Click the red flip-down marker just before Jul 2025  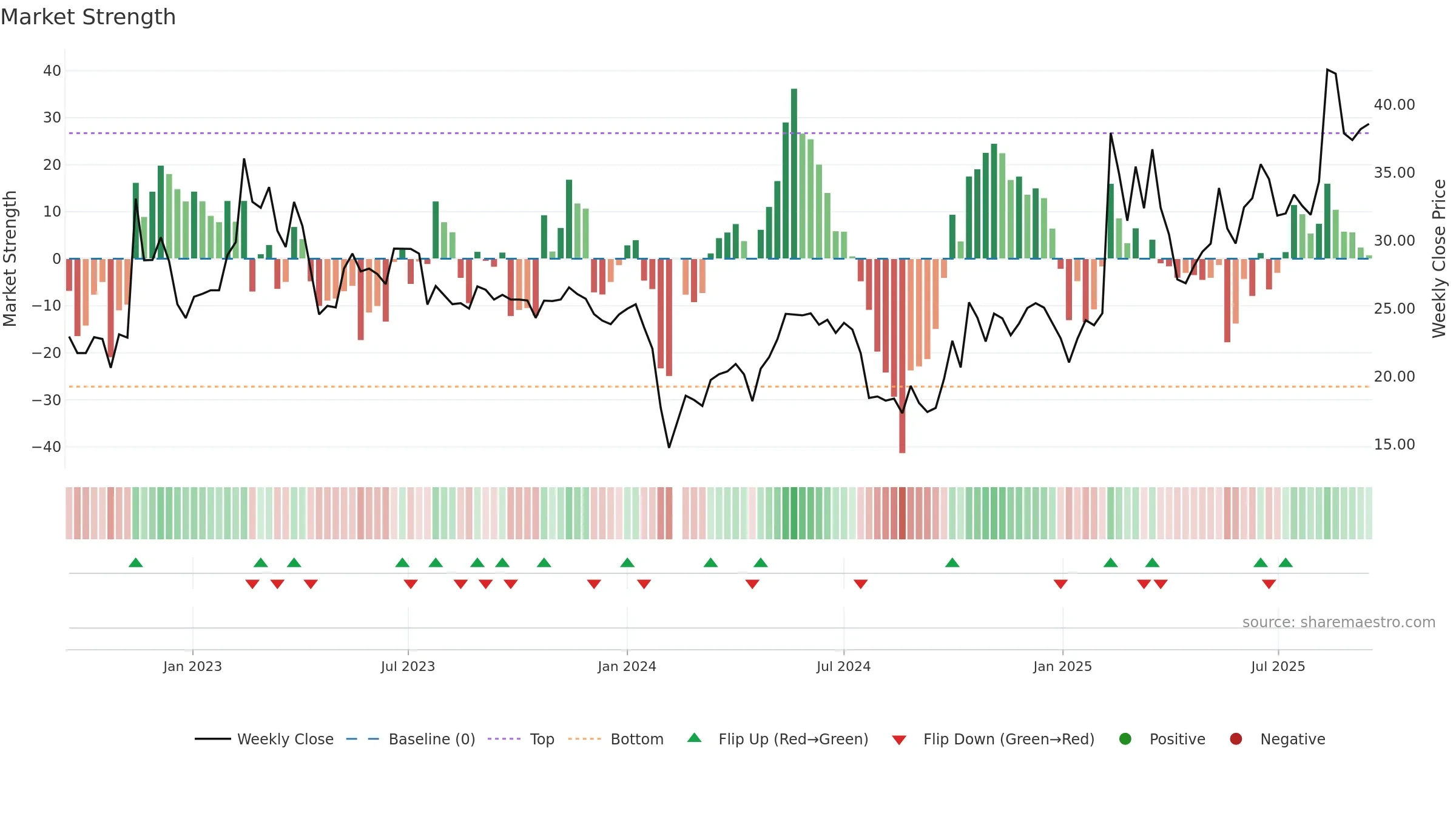point(1269,584)
